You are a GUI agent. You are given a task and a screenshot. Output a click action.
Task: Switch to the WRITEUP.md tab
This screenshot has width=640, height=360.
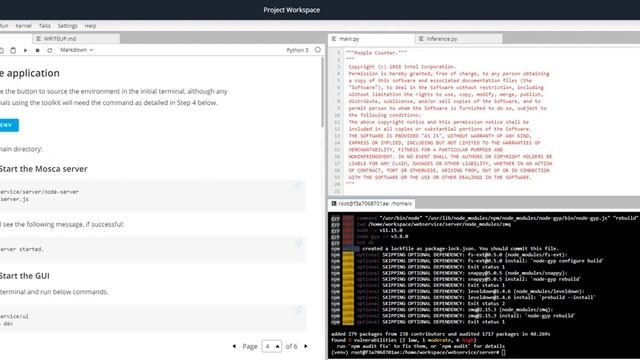(76, 39)
